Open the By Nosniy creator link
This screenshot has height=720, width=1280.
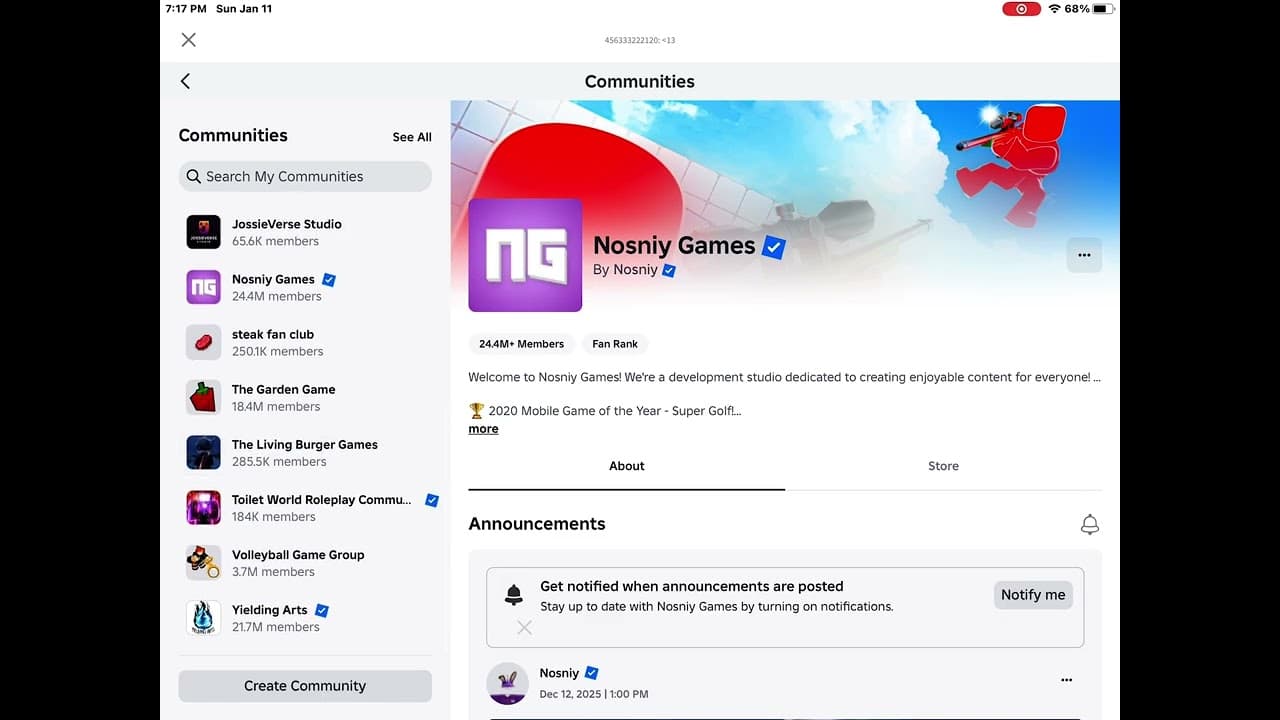pyautogui.click(x=625, y=270)
